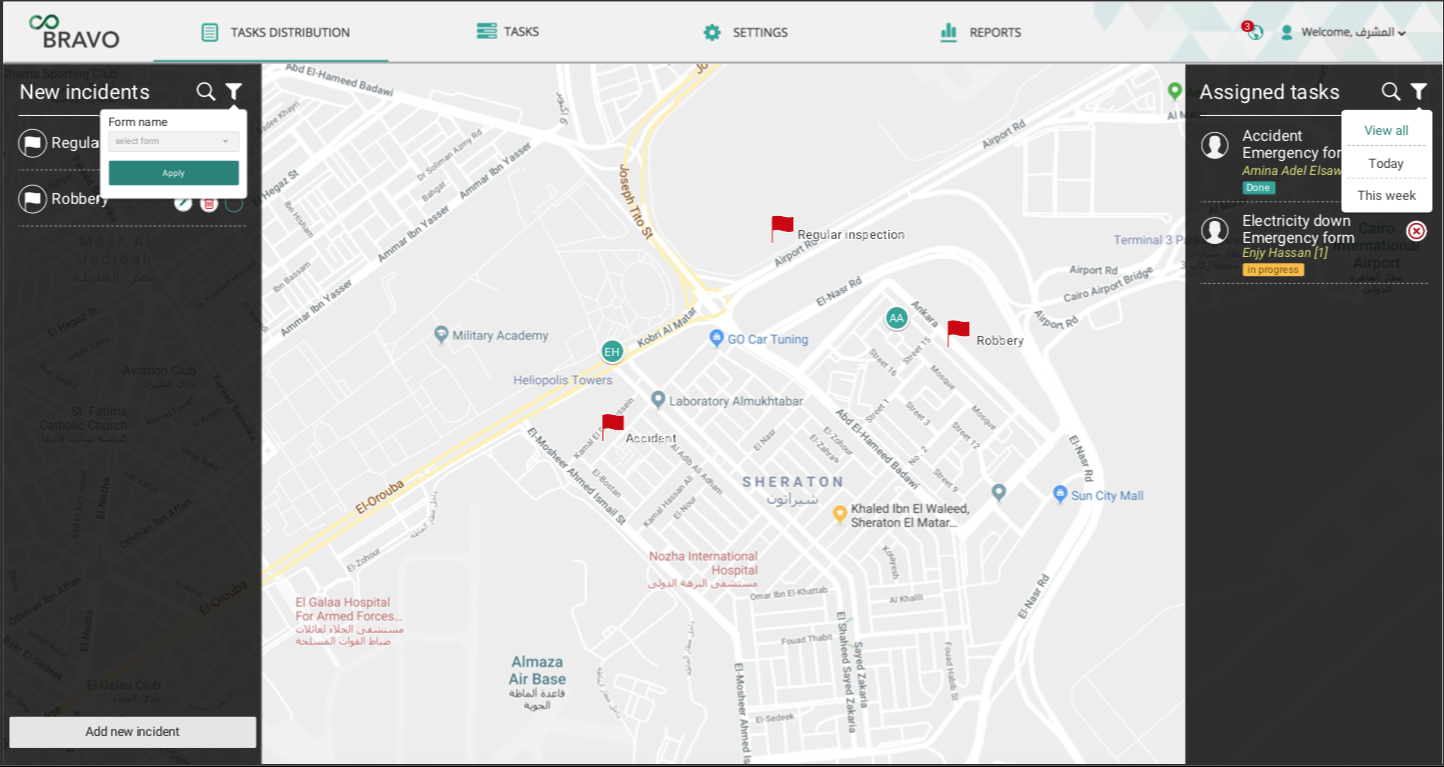Add a new incident
Image resolution: width=1444 pixels, height=767 pixels.
(132, 732)
